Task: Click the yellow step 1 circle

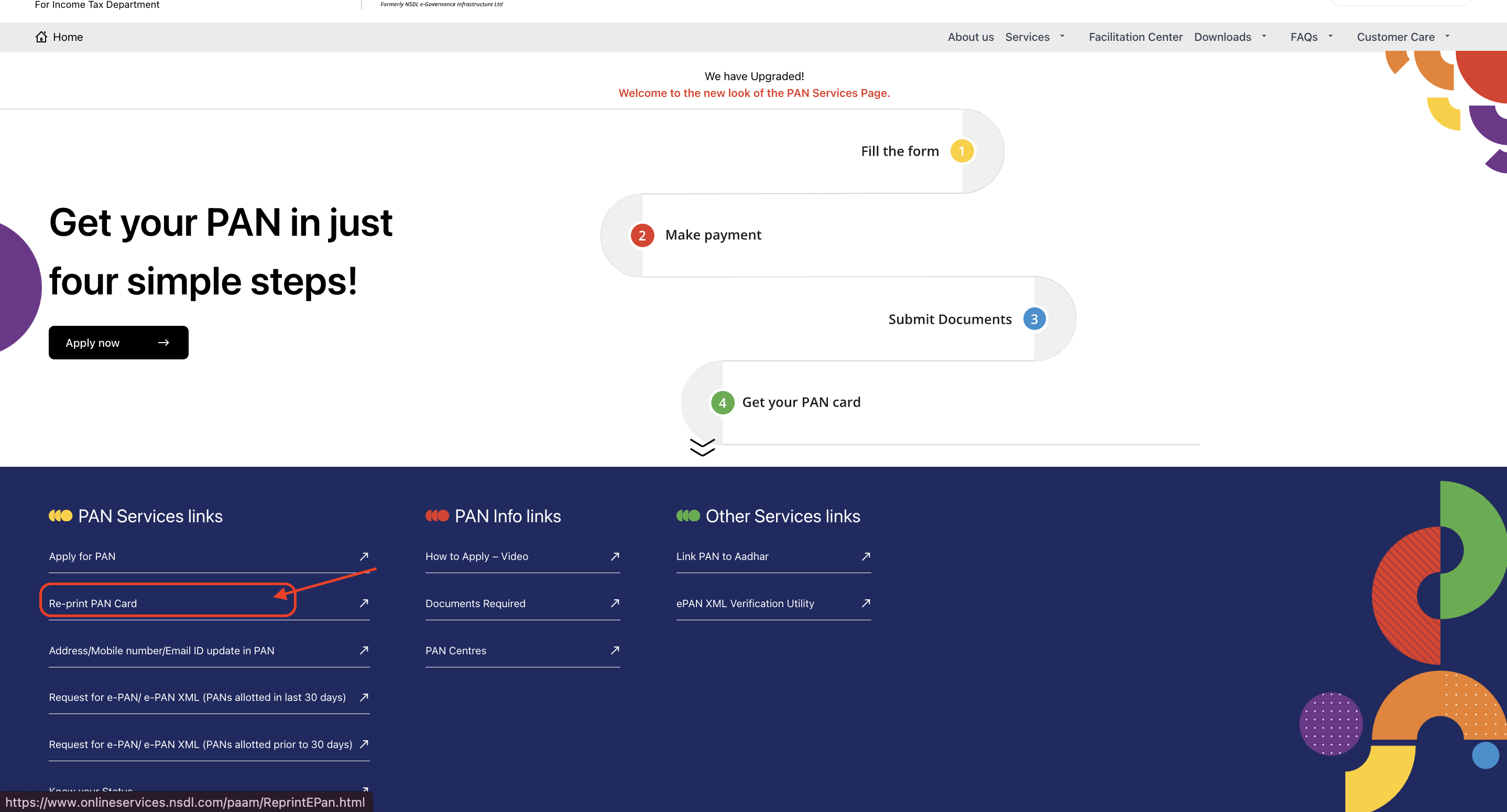Action: pyautogui.click(x=962, y=151)
